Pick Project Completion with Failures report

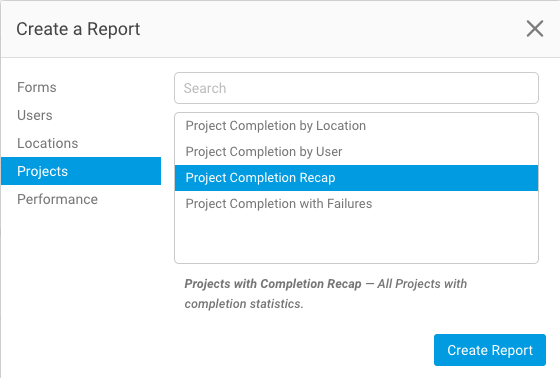[356, 204]
